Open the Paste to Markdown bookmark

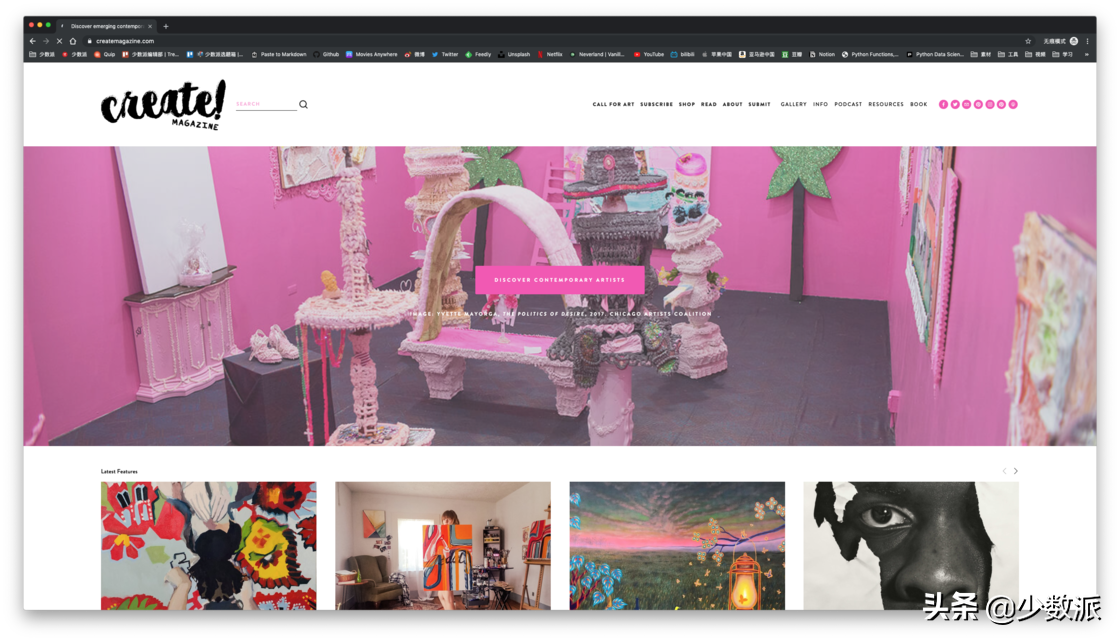(279, 54)
